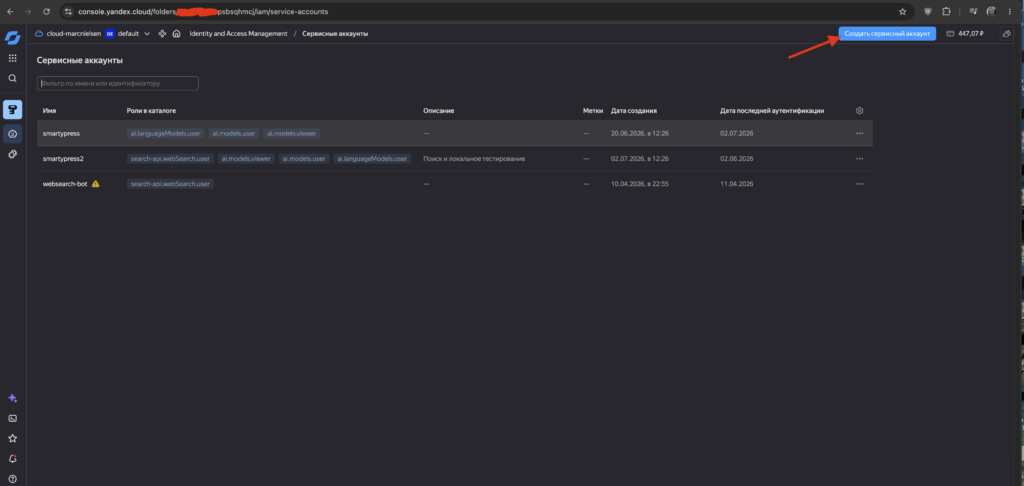This screenshot has height=486, width=1024.
Task: Open the browser three-dot menu
Action: click(1010, 12)
